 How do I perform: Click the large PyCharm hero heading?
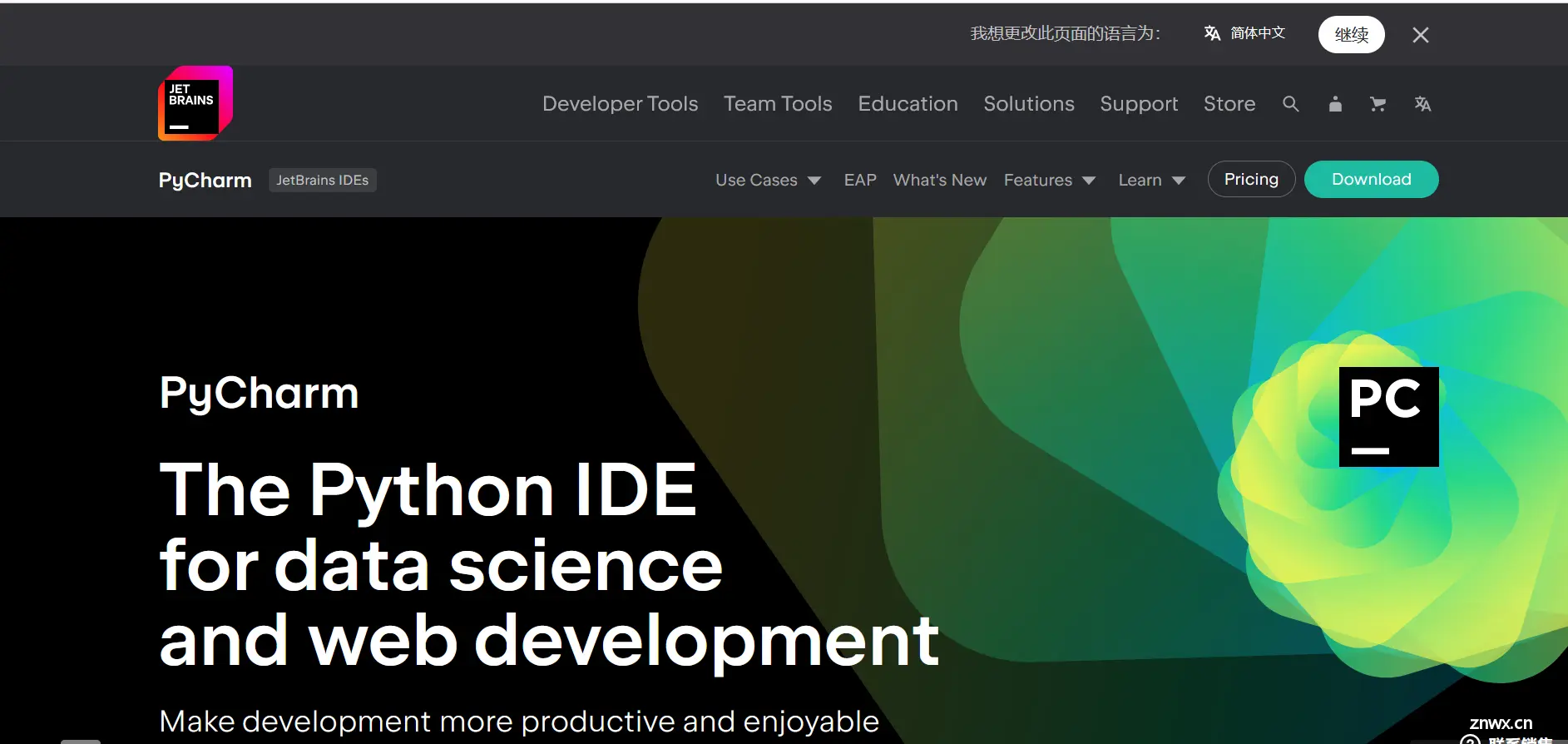tap(259, 394)
